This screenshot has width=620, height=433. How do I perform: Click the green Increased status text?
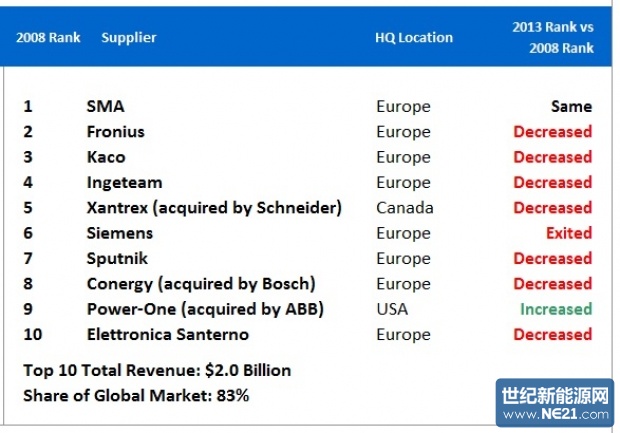555,309
